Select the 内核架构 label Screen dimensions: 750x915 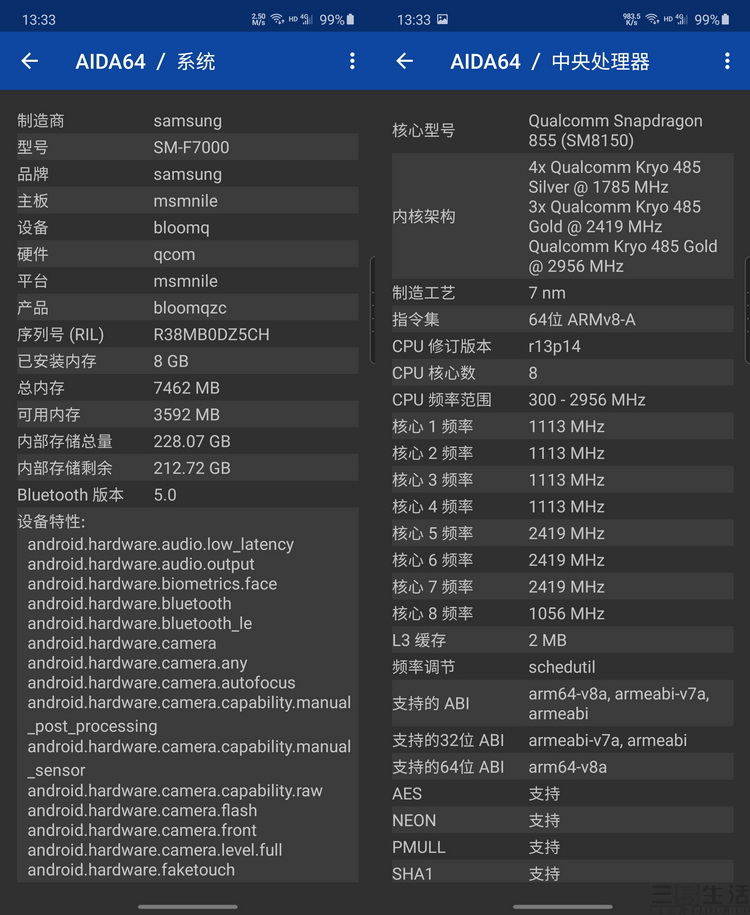[424, 216]
